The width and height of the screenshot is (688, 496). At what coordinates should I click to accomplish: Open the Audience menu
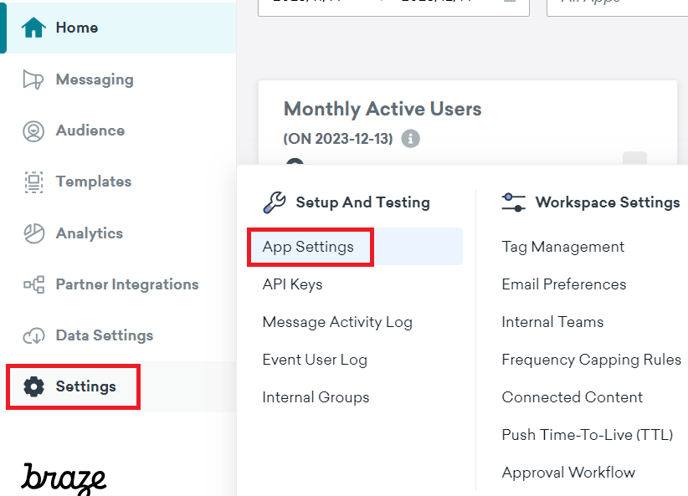point(90,130)
